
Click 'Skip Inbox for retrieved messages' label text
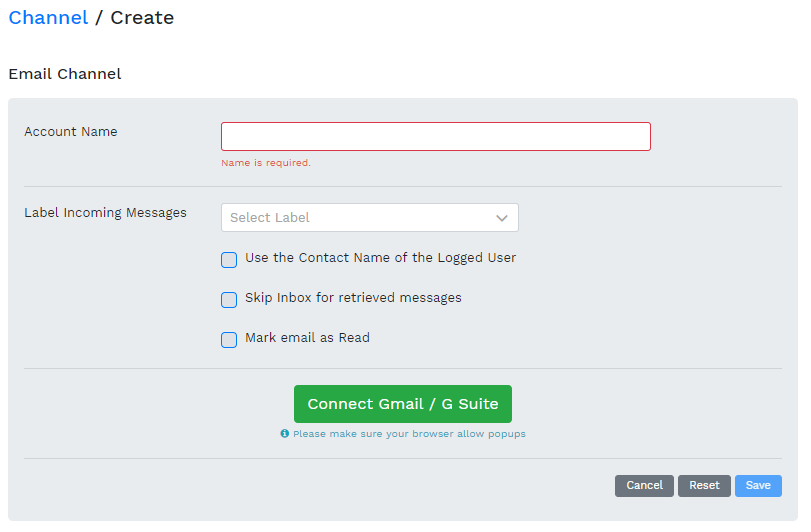[x=353, y=298]
